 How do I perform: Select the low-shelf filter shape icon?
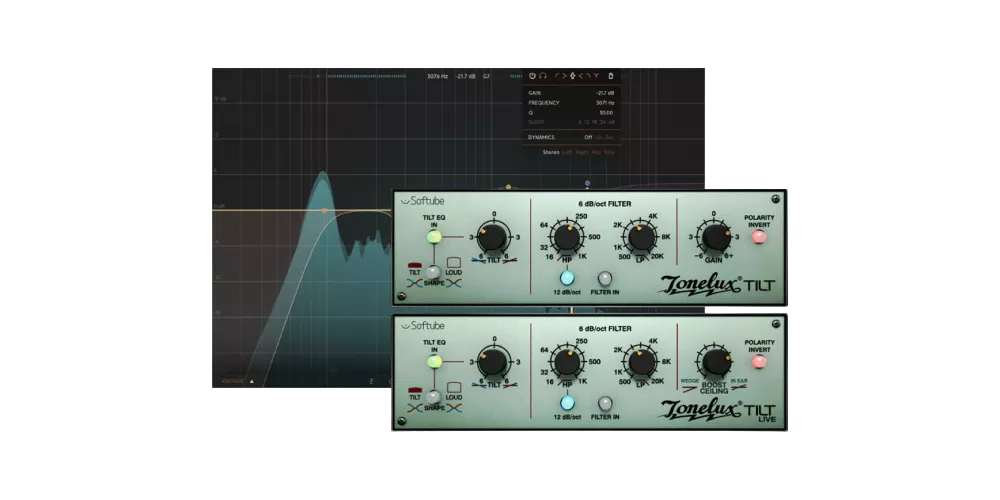564,76
